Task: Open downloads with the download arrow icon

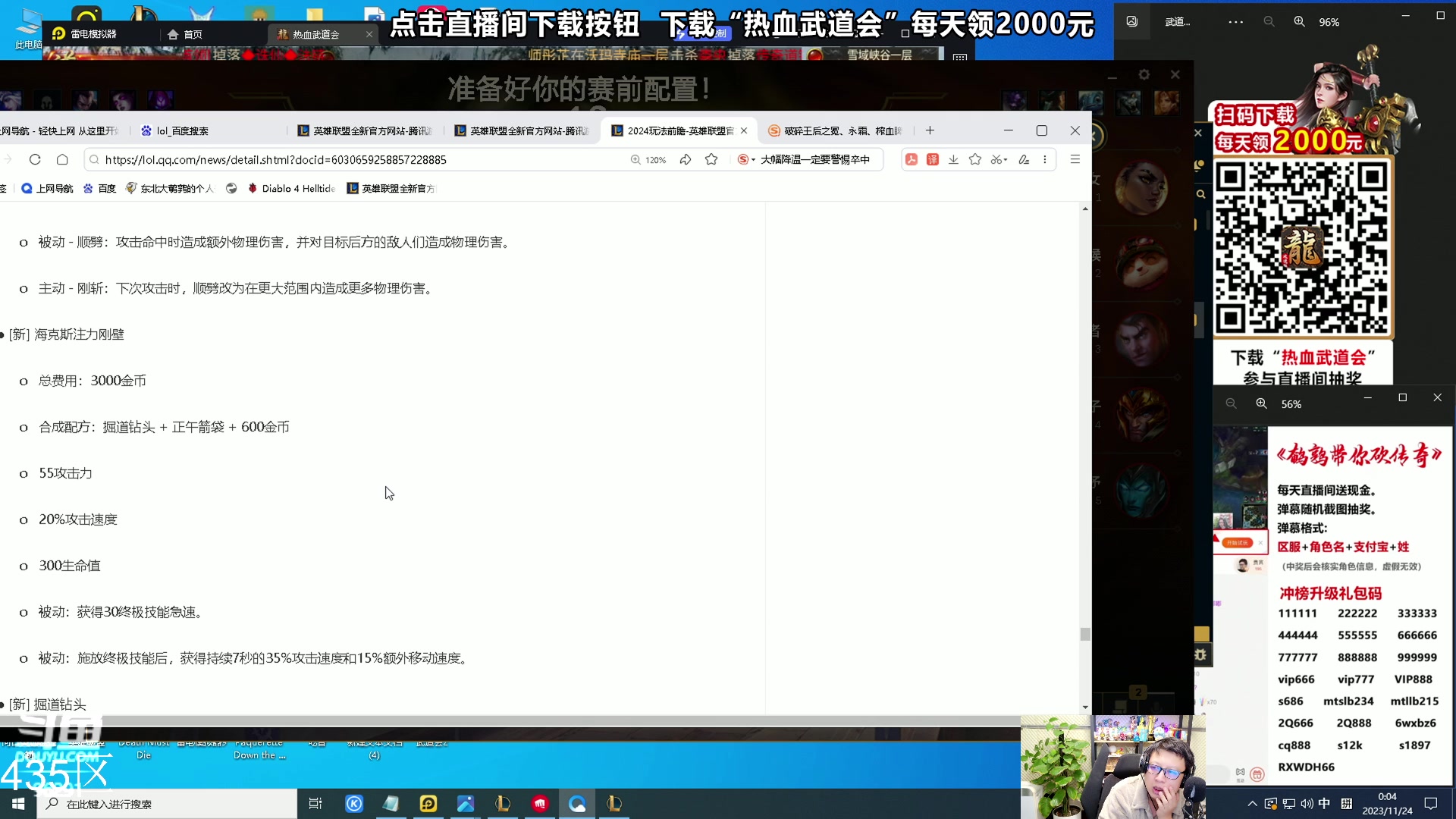Action: pos(953,159)
